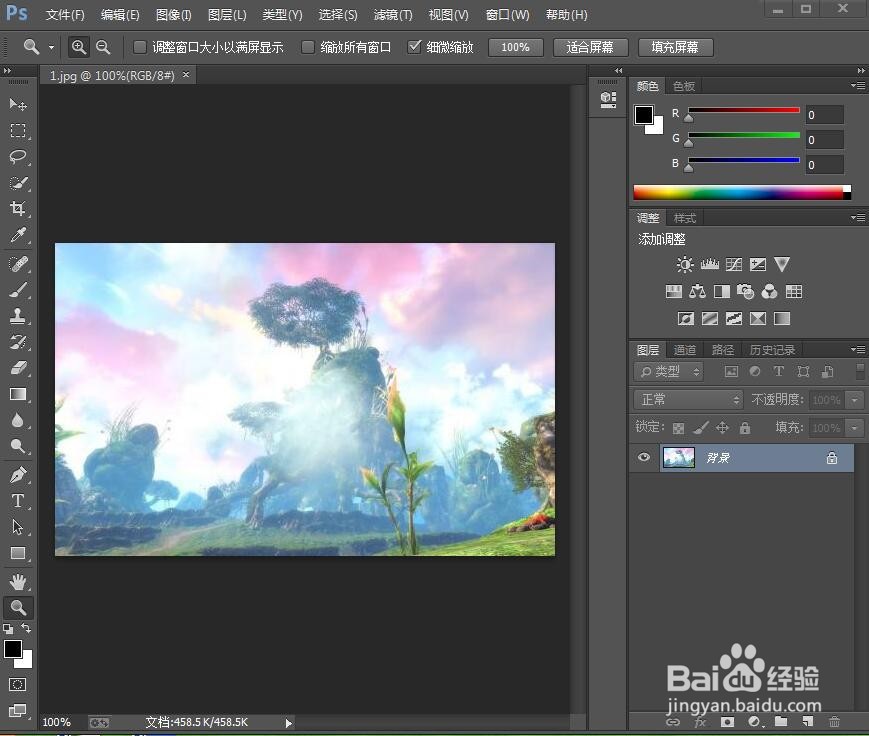The width and height of the screenshot is (869, 736).
Task: Select the Gradient tool
Action: [18, 394]
